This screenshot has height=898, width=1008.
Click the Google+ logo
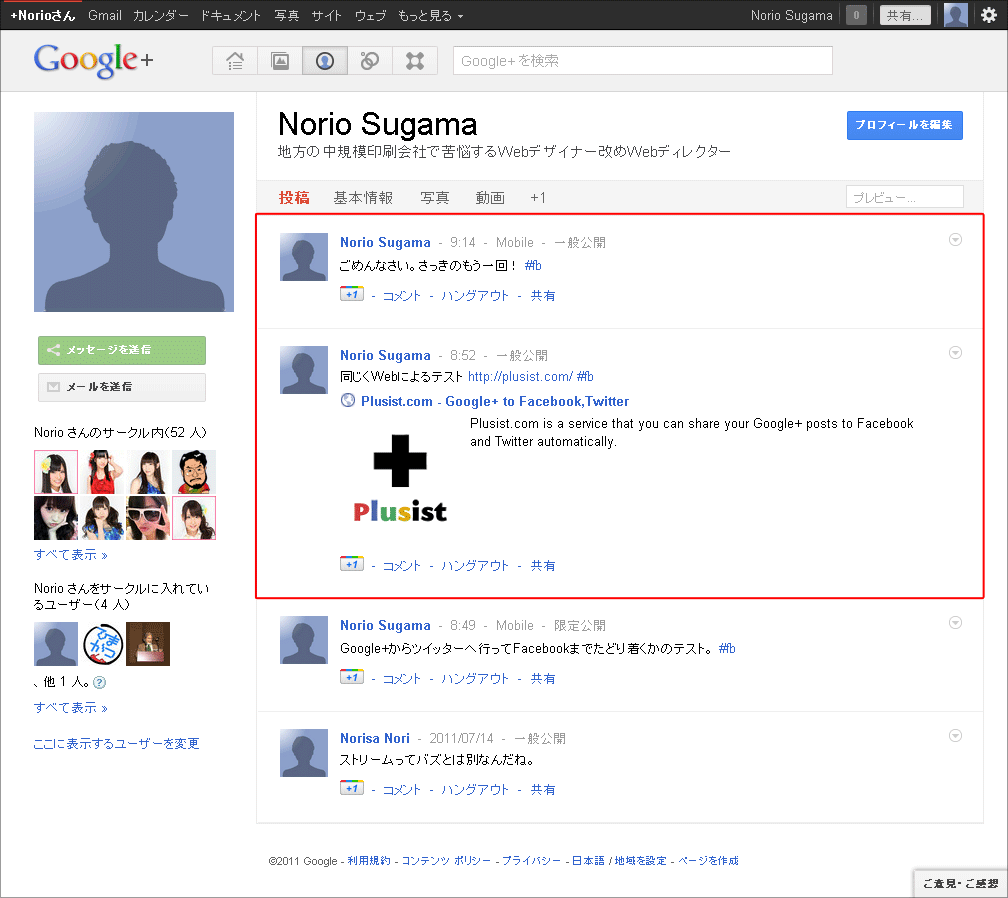click(x=93, y=60)
